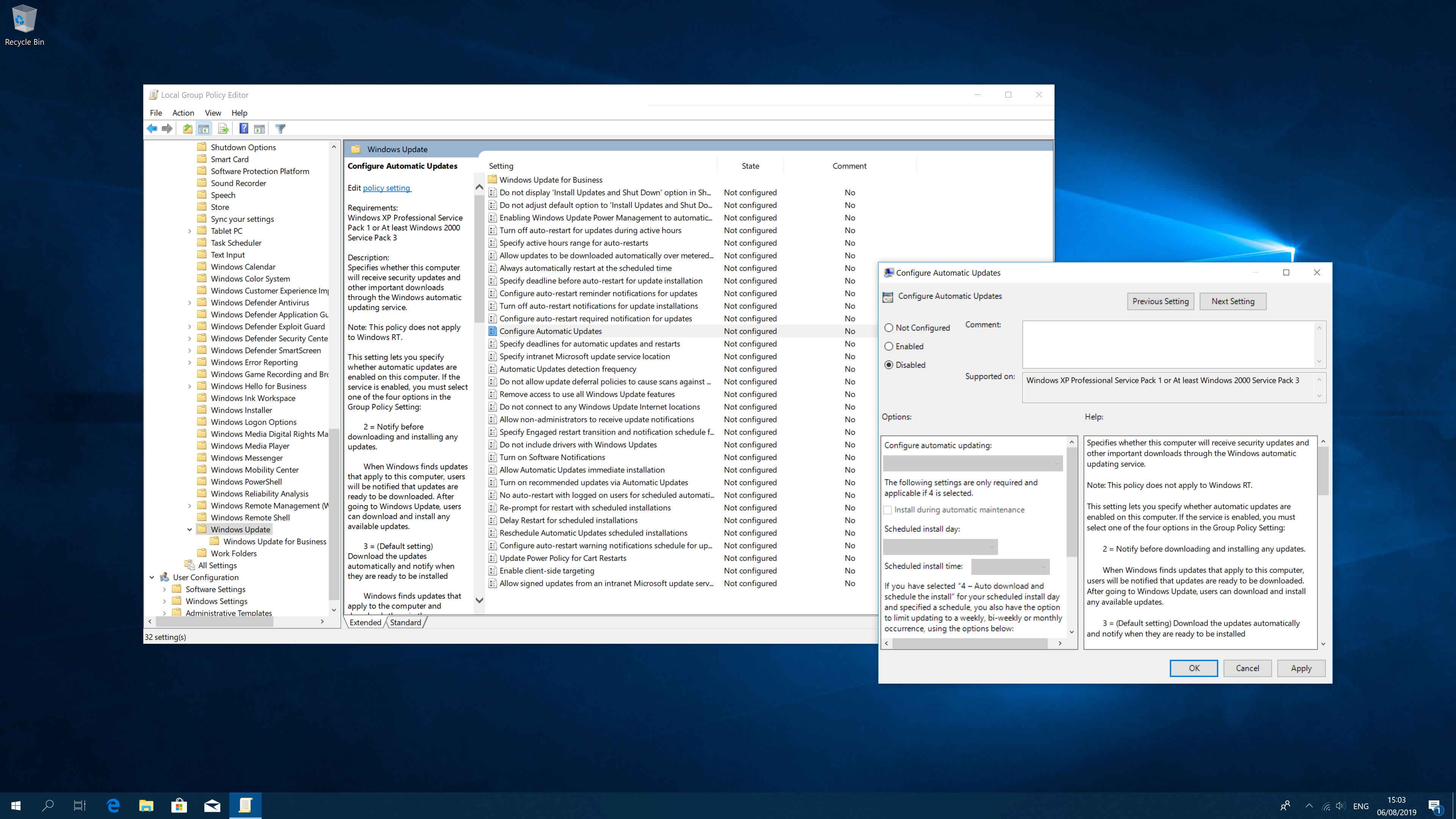
Task: Check the Install during automatic maintenance checkbox
Action: (888, 510)
